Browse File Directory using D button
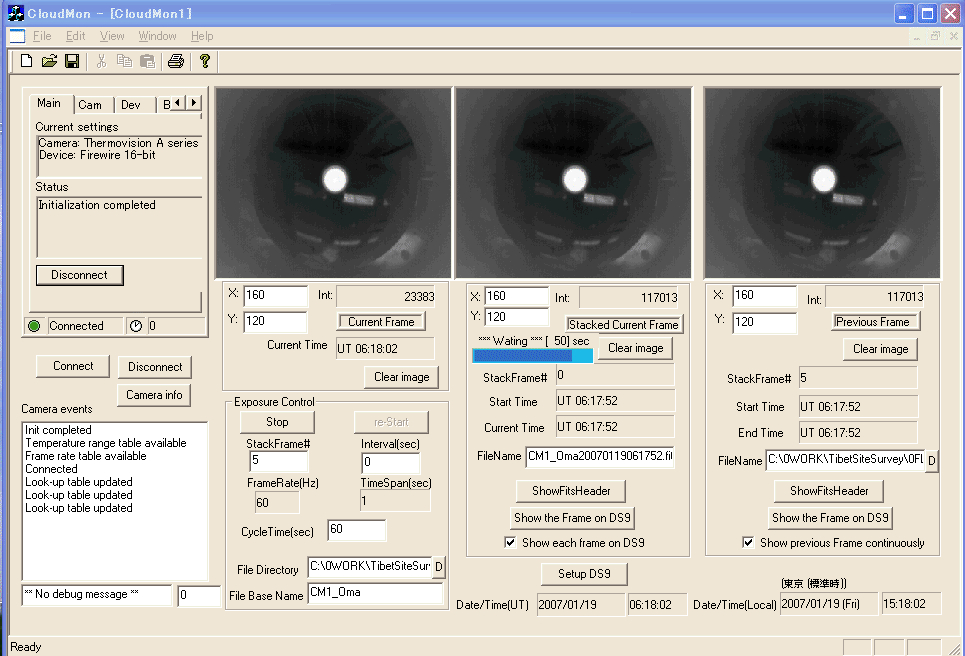Image resolution: width=965 pixels, height=656 pixels. 439,568
